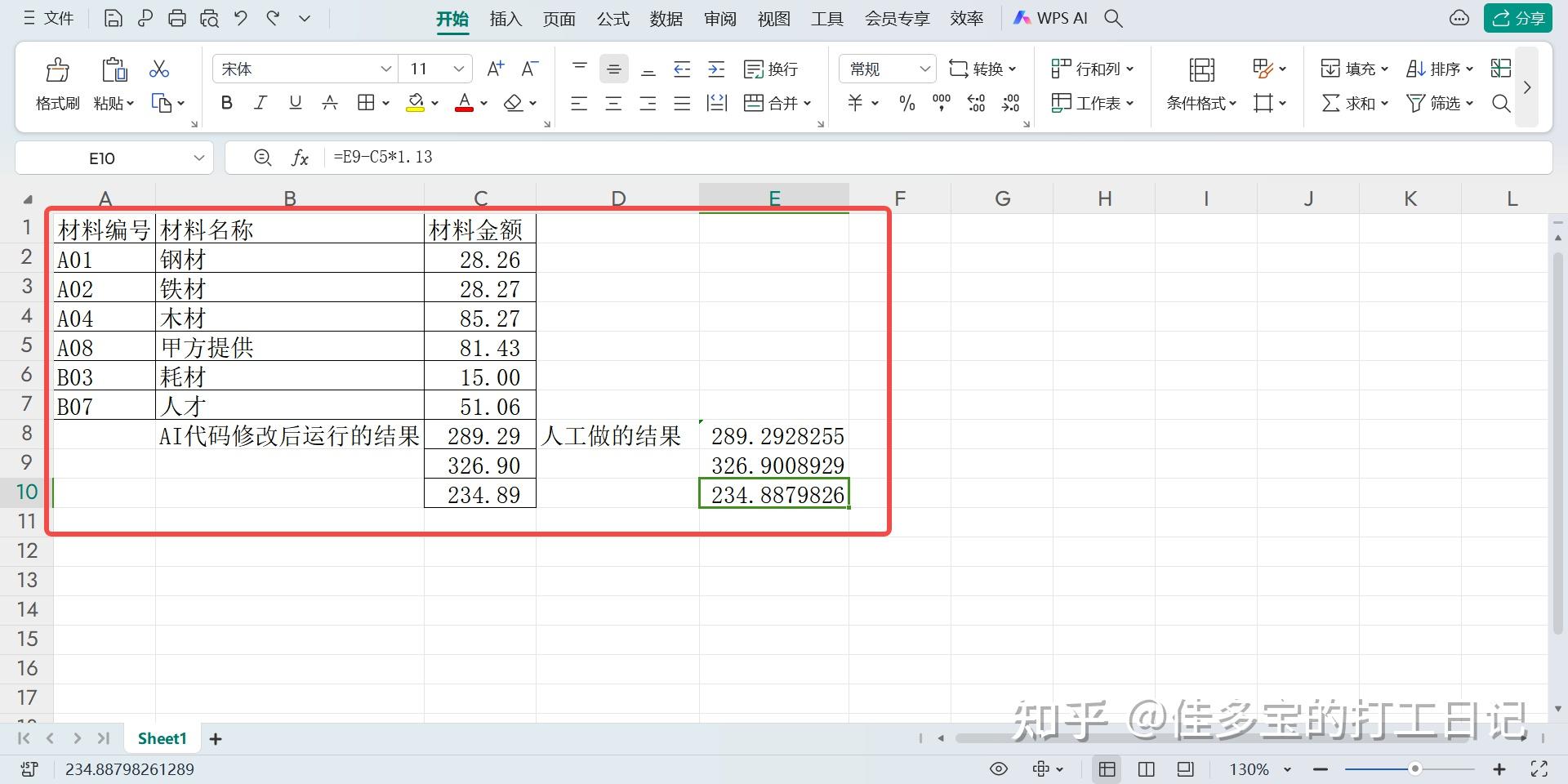
Task: Open the Convert 转换 dropdown
Action: coord(982,69)
